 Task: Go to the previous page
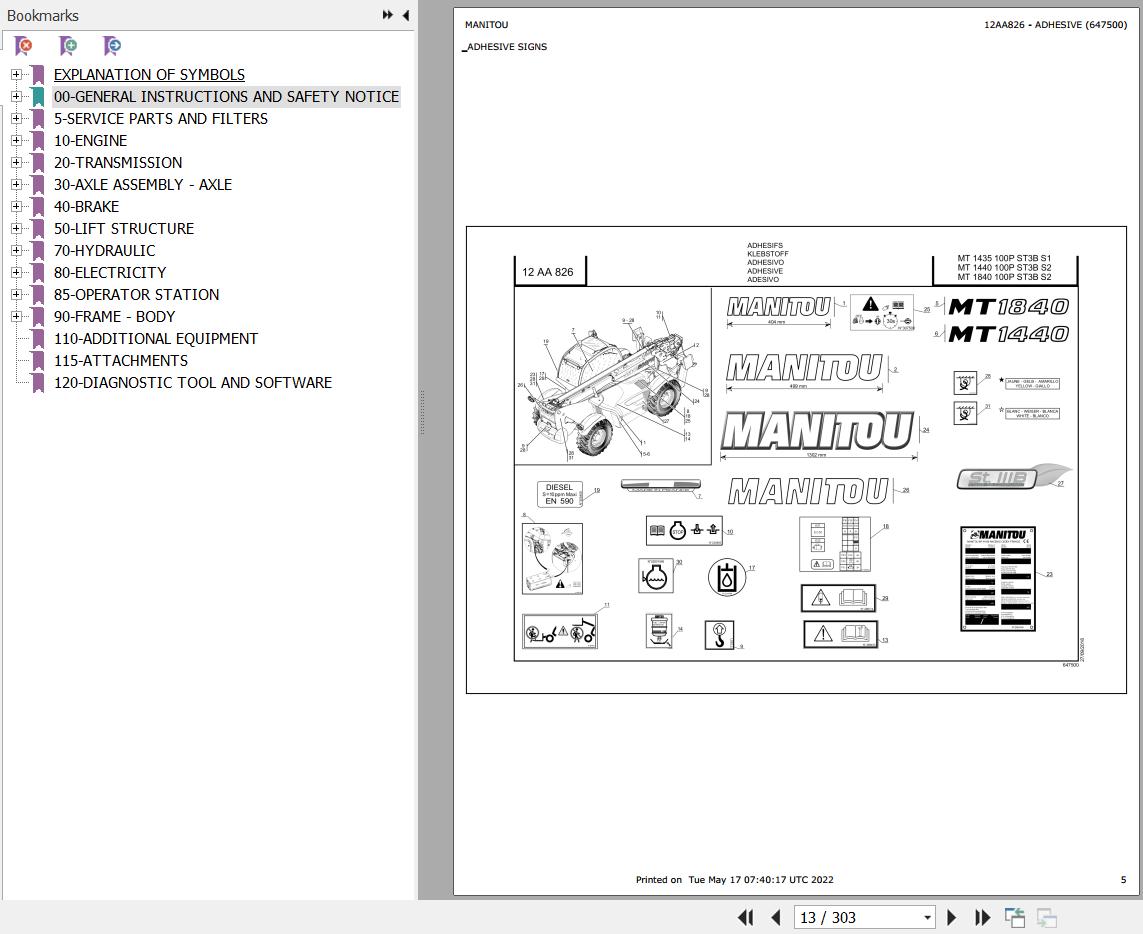[x=776, y=917]
